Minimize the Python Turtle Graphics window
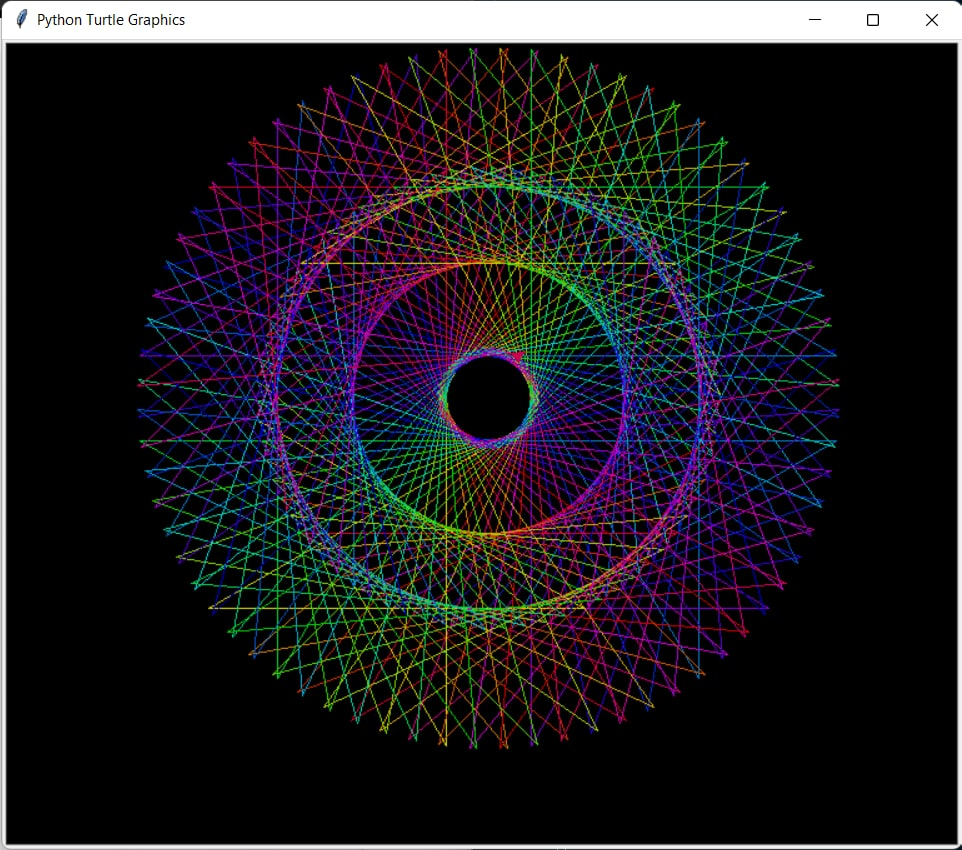 pos(815,20)
